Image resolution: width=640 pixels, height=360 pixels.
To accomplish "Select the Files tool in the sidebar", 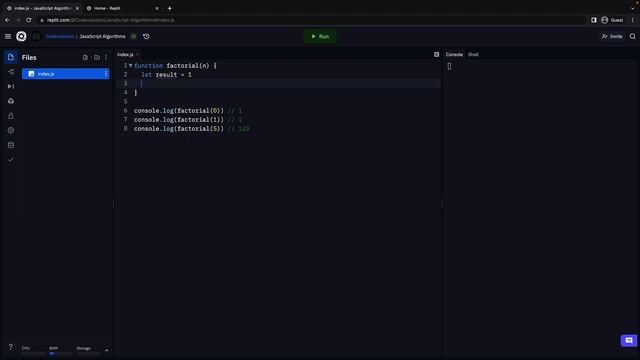I will click(11, 57).
